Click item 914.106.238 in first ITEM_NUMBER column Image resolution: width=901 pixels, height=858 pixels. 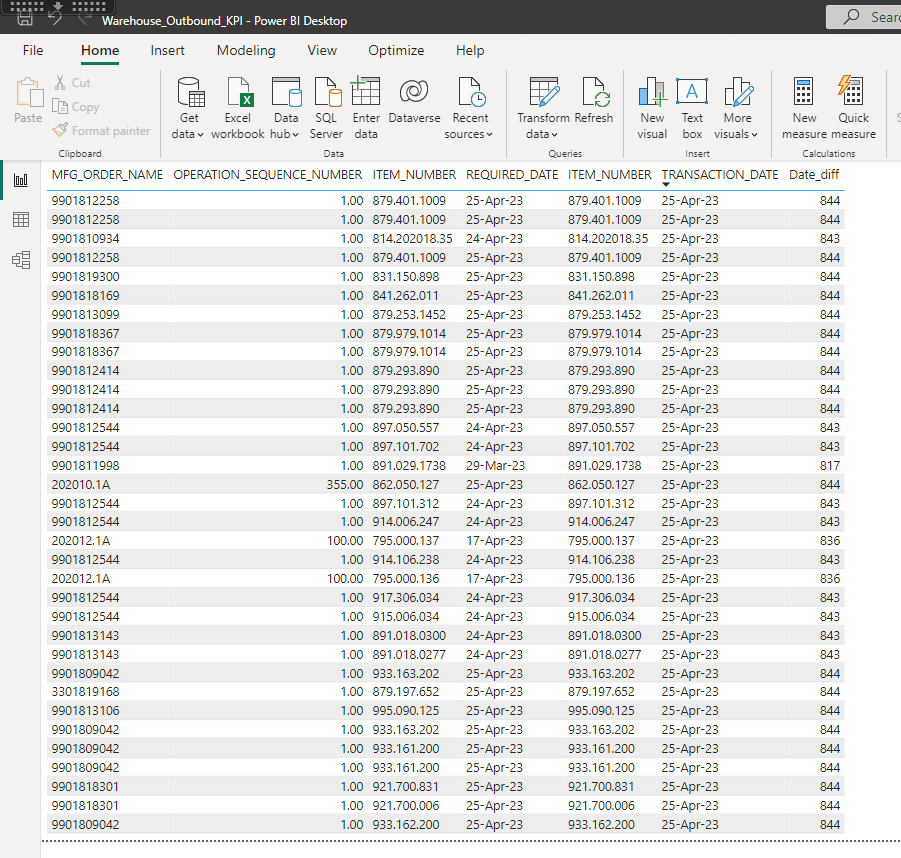click(x=406, y=559)
